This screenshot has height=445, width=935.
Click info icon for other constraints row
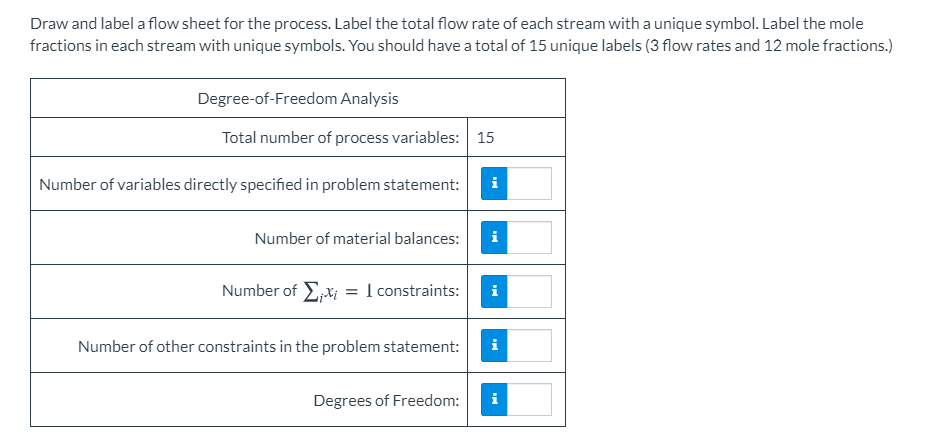(493, 346)
